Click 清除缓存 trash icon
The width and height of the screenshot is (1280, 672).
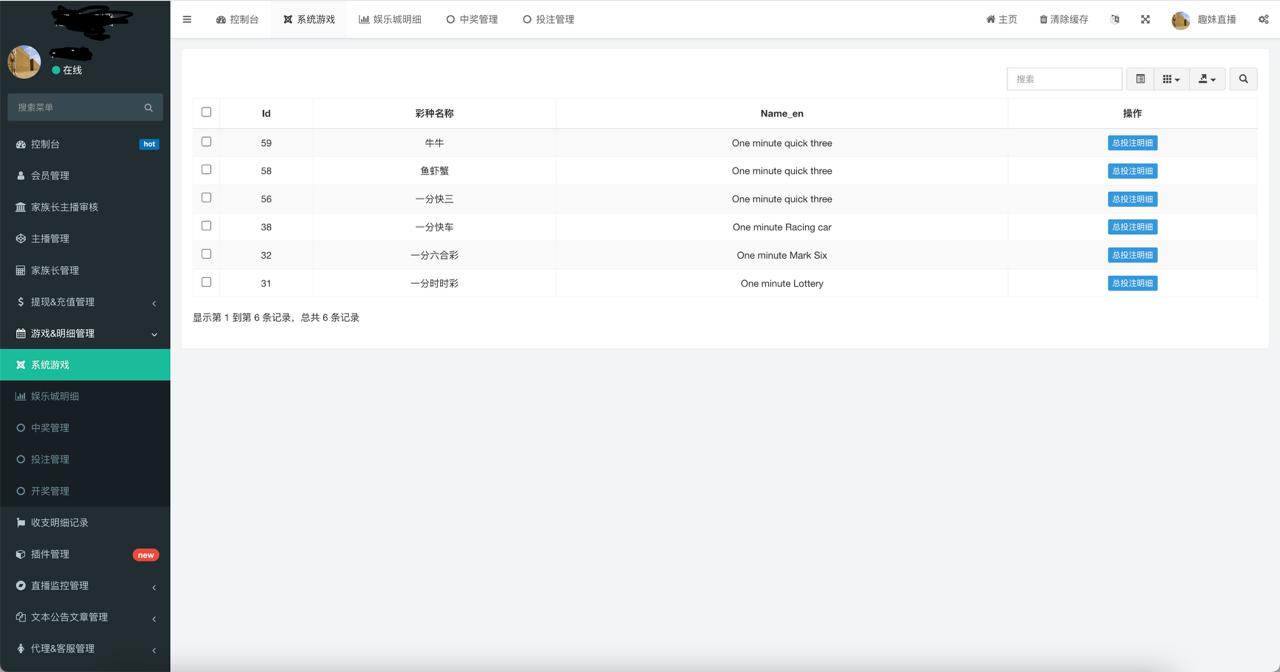1044,19
